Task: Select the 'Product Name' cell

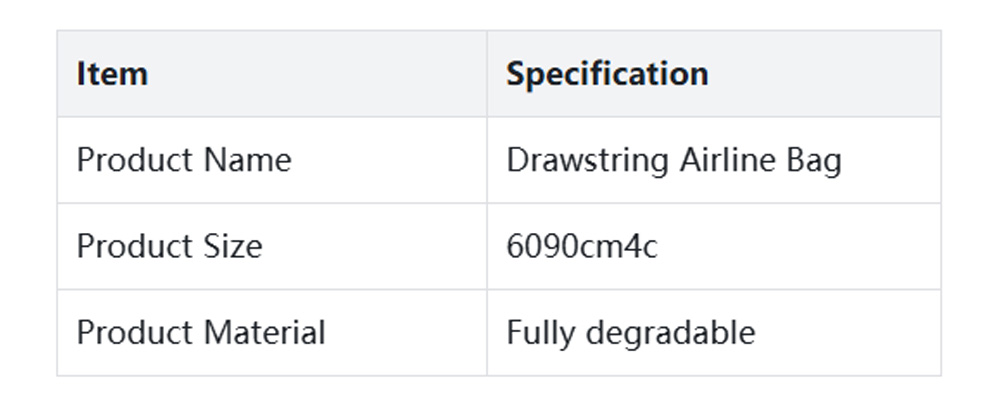Action: (184, 160)
